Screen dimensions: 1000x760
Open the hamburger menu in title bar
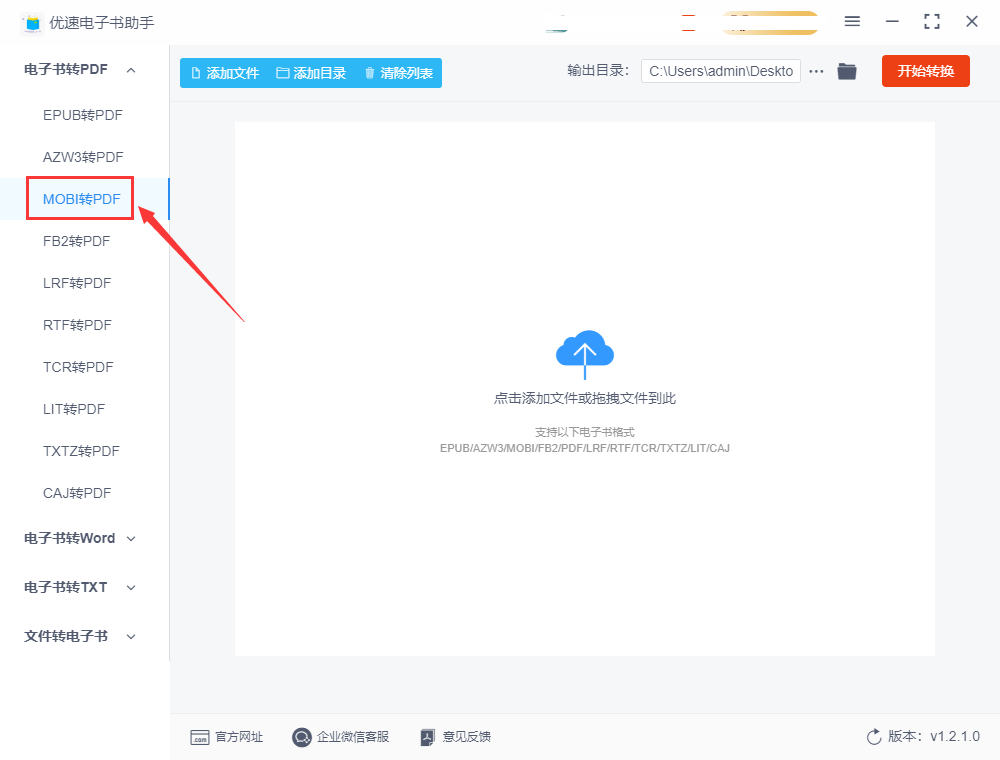pyautogui.click(x=852, y=21)
